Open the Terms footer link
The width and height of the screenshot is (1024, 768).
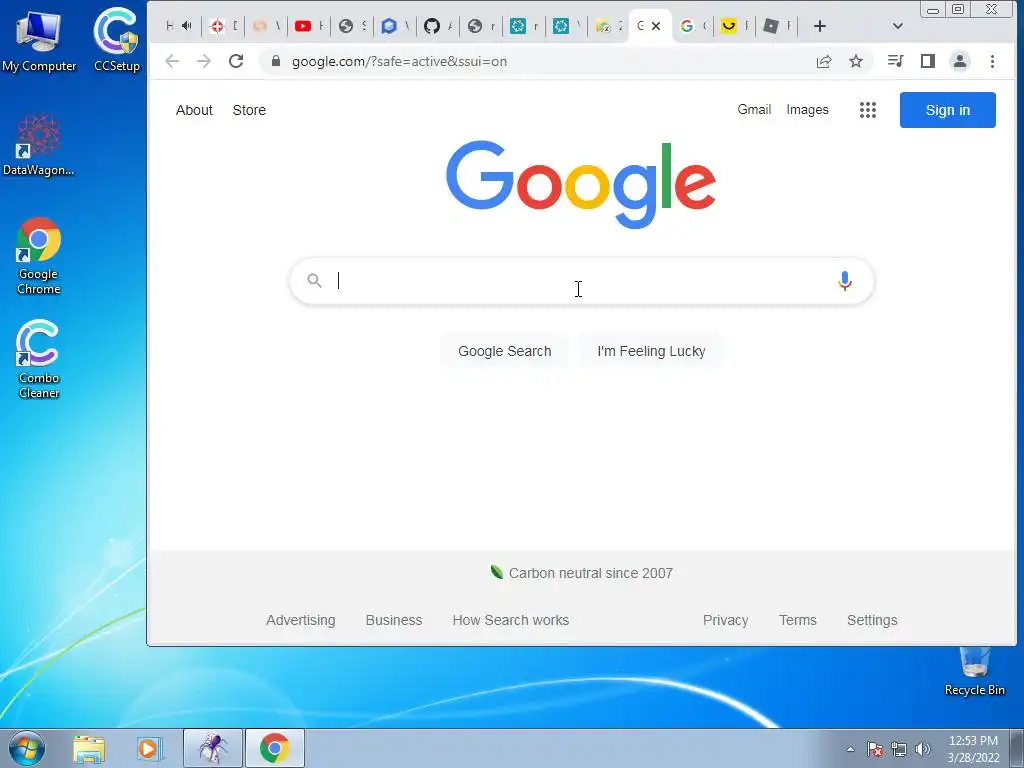(x=797, y=620)
